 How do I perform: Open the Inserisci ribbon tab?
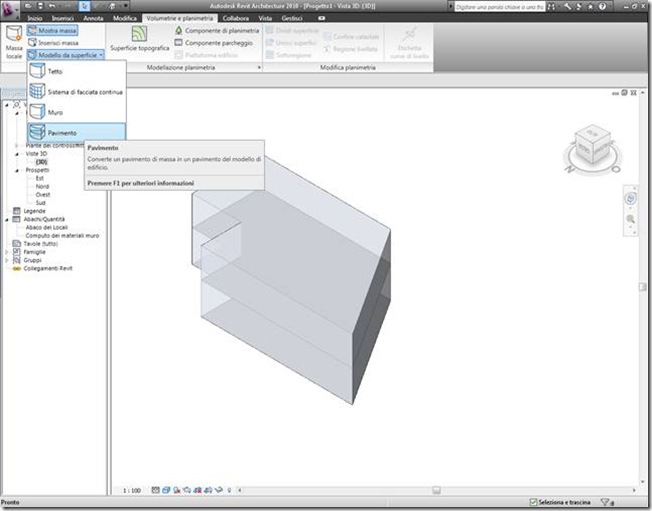click(x=63, y=18)
